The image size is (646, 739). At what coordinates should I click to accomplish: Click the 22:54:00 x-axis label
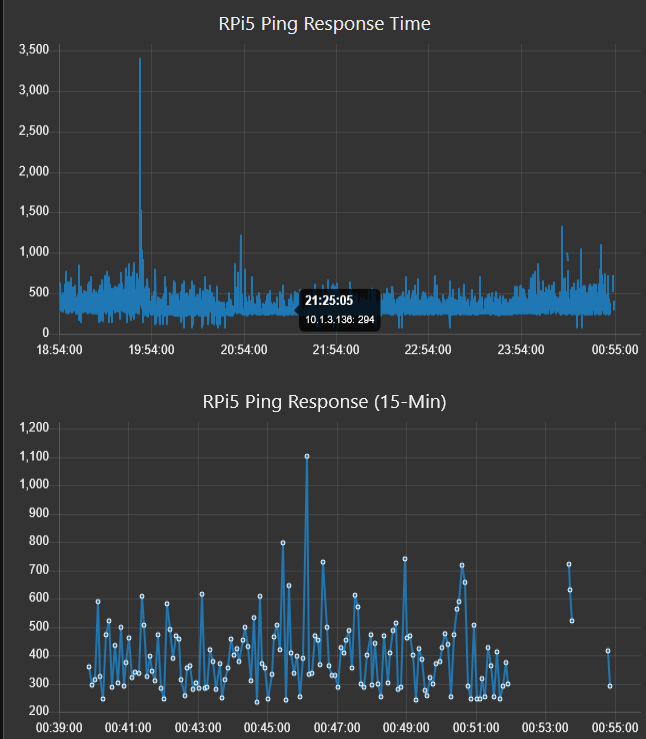pyautogui.click(x=427, y=350)
